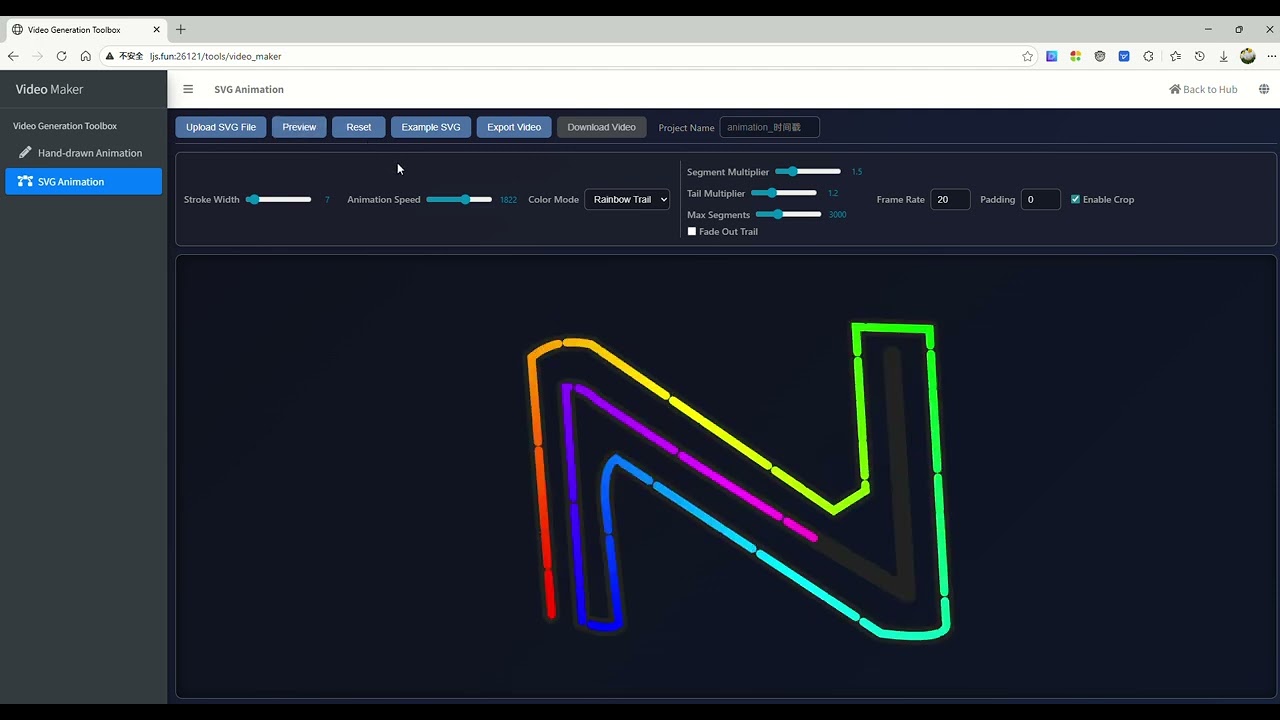Adjust the Stroke Width slider
Image resolution: width=1280 pixels, height=720 pixels.
point(279,199)
